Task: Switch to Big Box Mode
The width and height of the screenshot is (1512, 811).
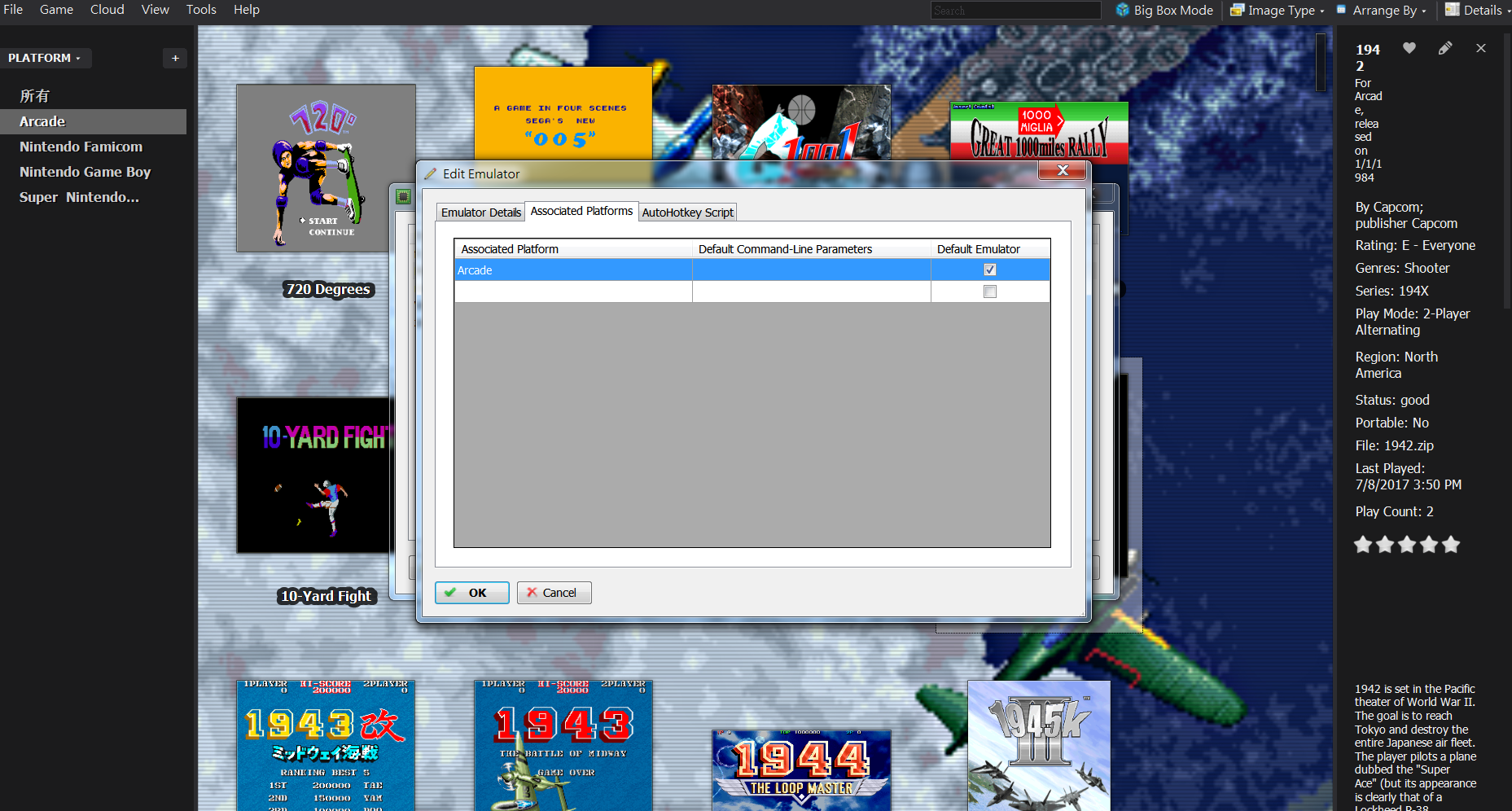Action: [1164, 10]
